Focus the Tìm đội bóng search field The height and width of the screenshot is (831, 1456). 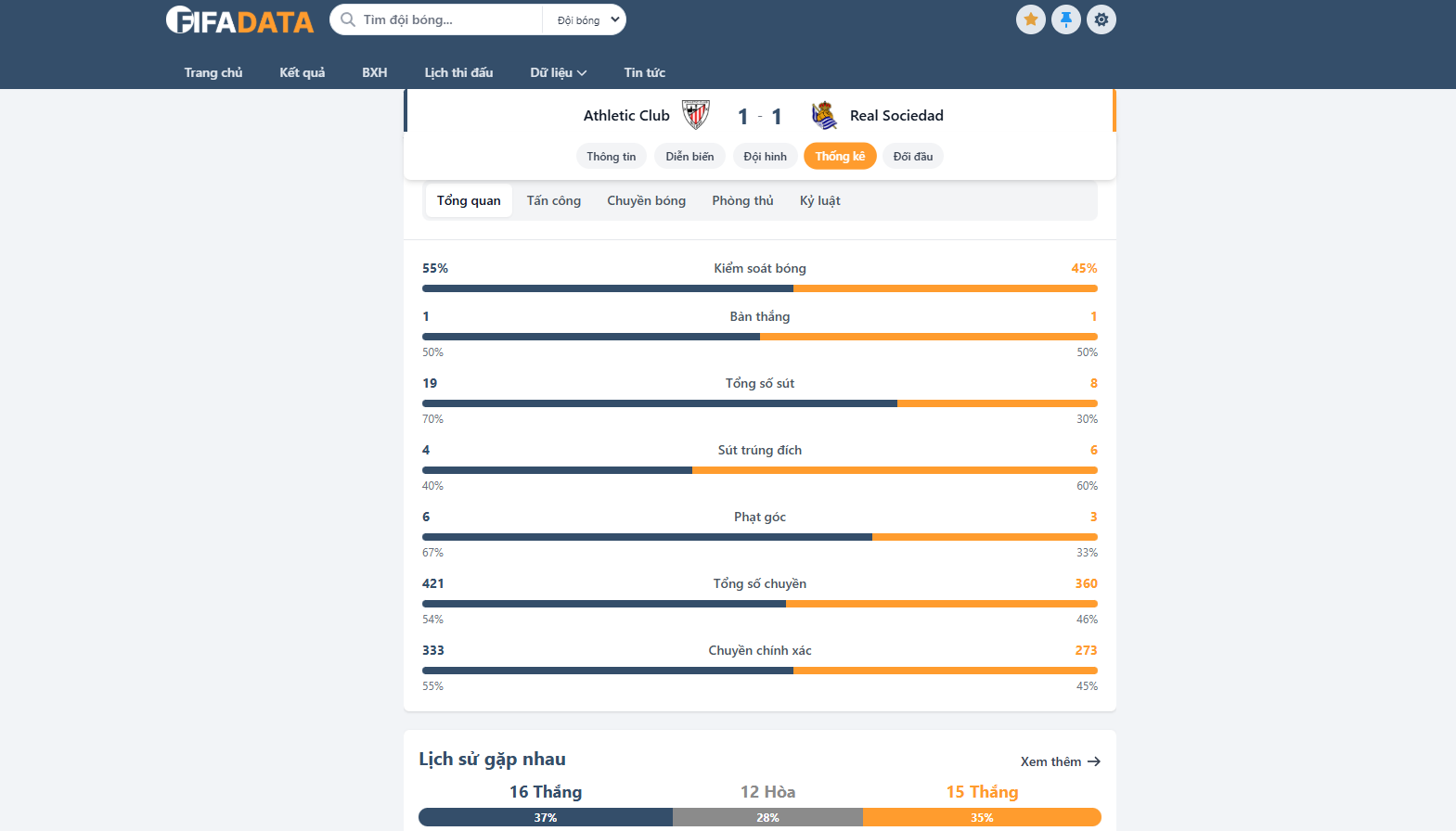click(x=445, y=19)
